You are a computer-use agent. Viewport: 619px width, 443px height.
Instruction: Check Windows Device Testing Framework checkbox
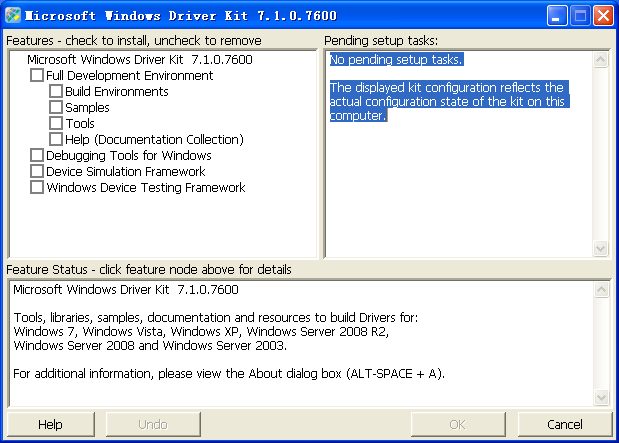37,187
